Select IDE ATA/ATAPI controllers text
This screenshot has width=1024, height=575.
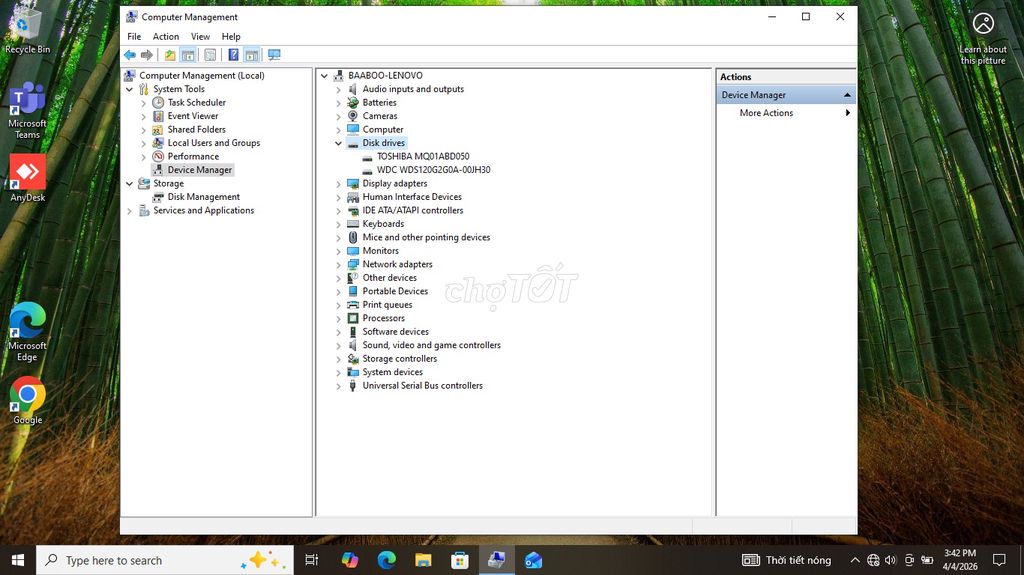(x=413, y=210)
